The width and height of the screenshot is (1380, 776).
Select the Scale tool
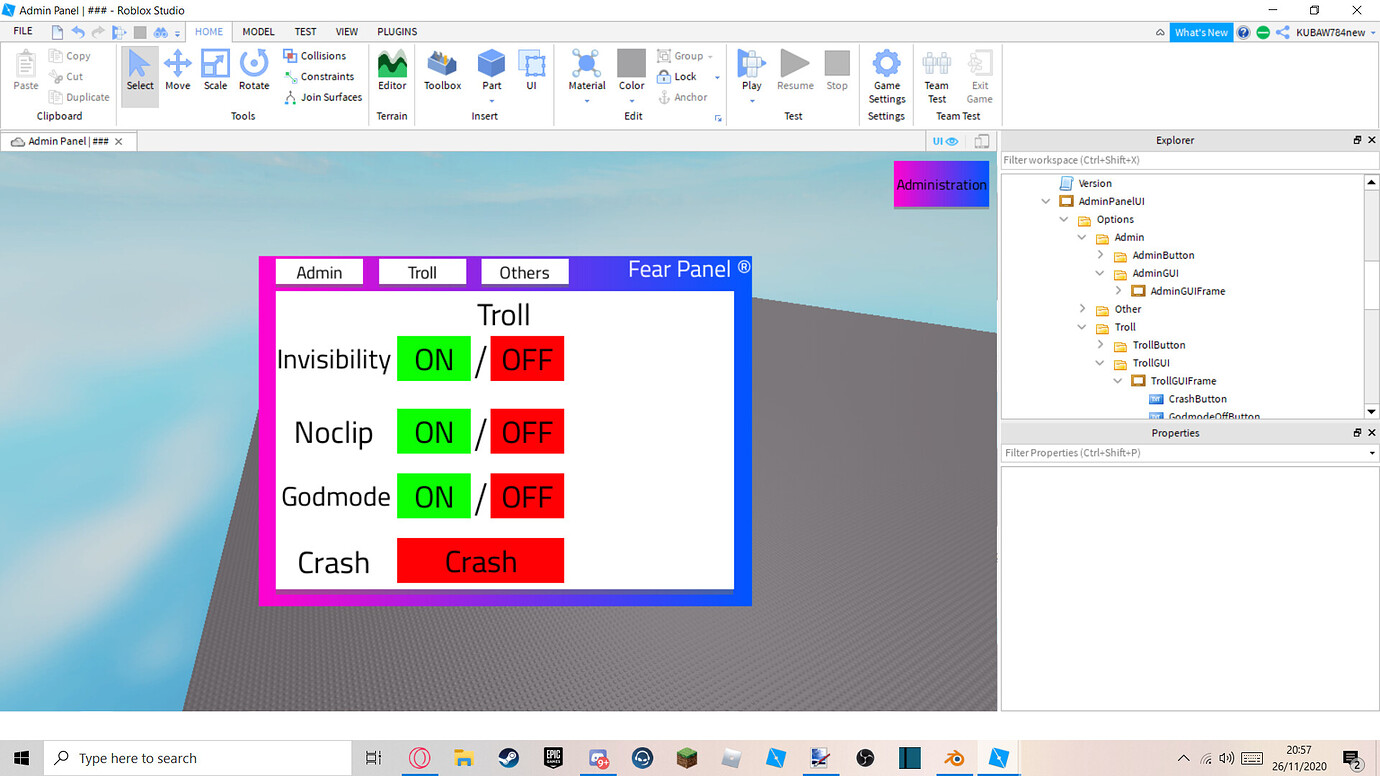pyautogui.click(x=215, y=71)
